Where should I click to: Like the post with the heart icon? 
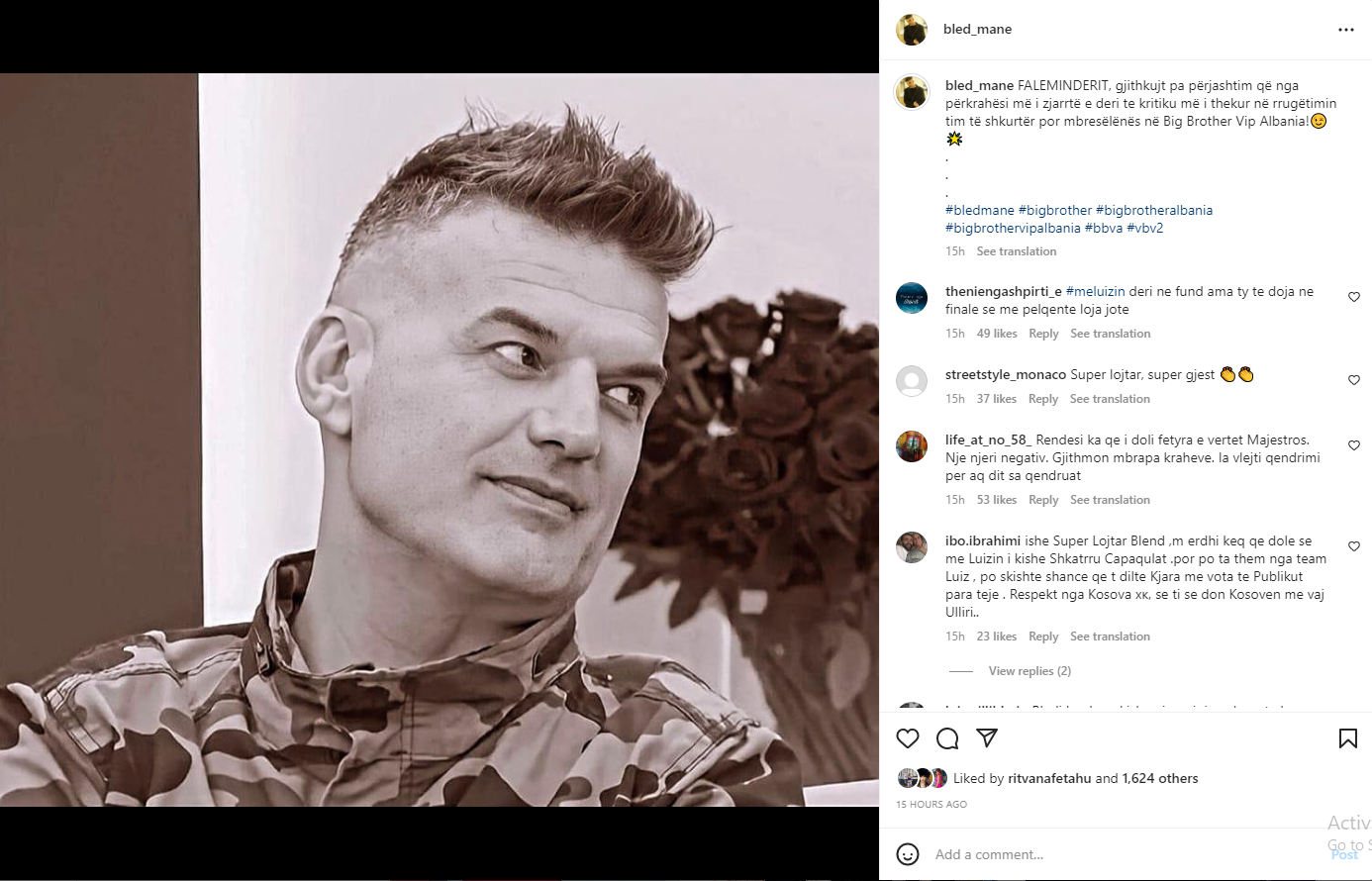[908, 738]
